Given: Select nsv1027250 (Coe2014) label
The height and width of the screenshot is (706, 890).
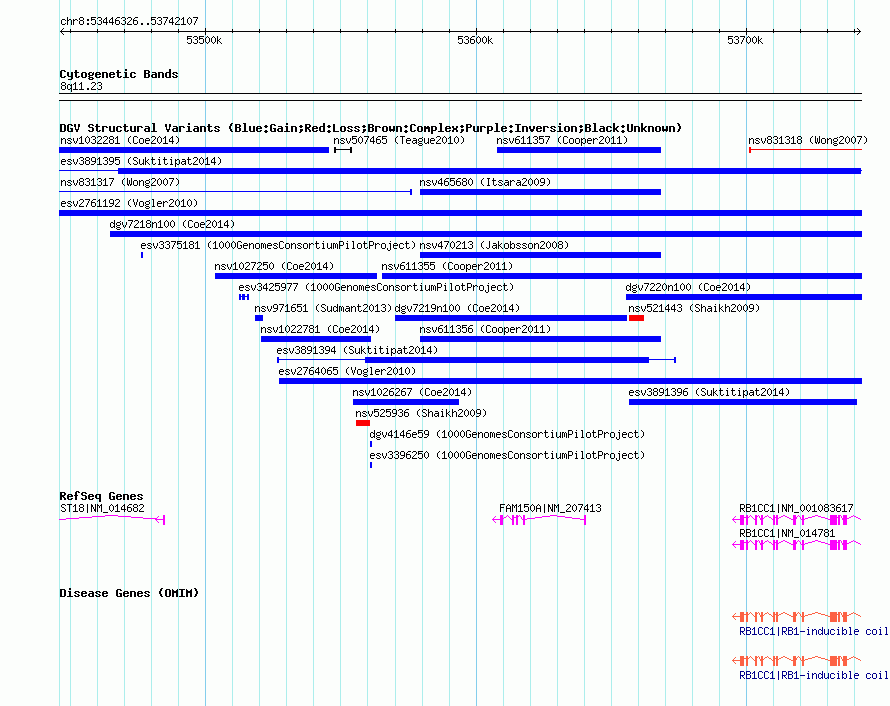Looking at the screenshot, I should click(x=274, y=266).
